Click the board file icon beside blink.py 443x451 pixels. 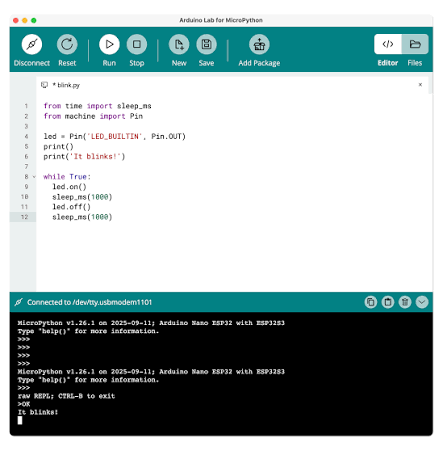coord(44,85)
